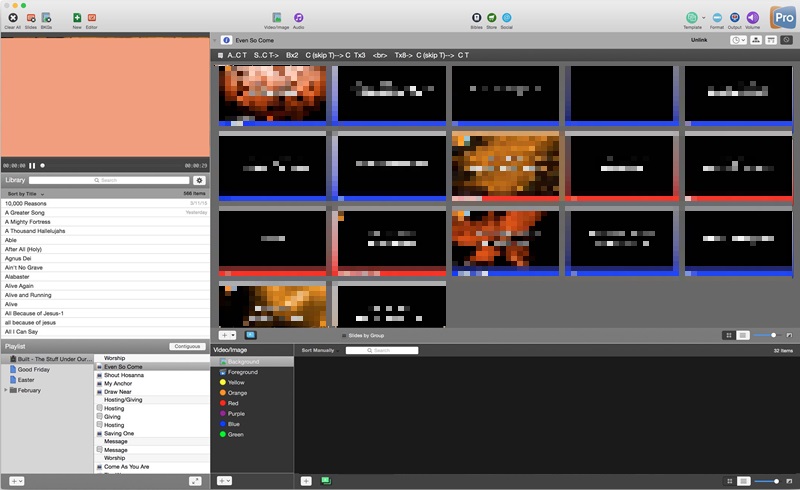Click the plus button in the media bin footer
The image size is (800, 490).
pos(306,481)
